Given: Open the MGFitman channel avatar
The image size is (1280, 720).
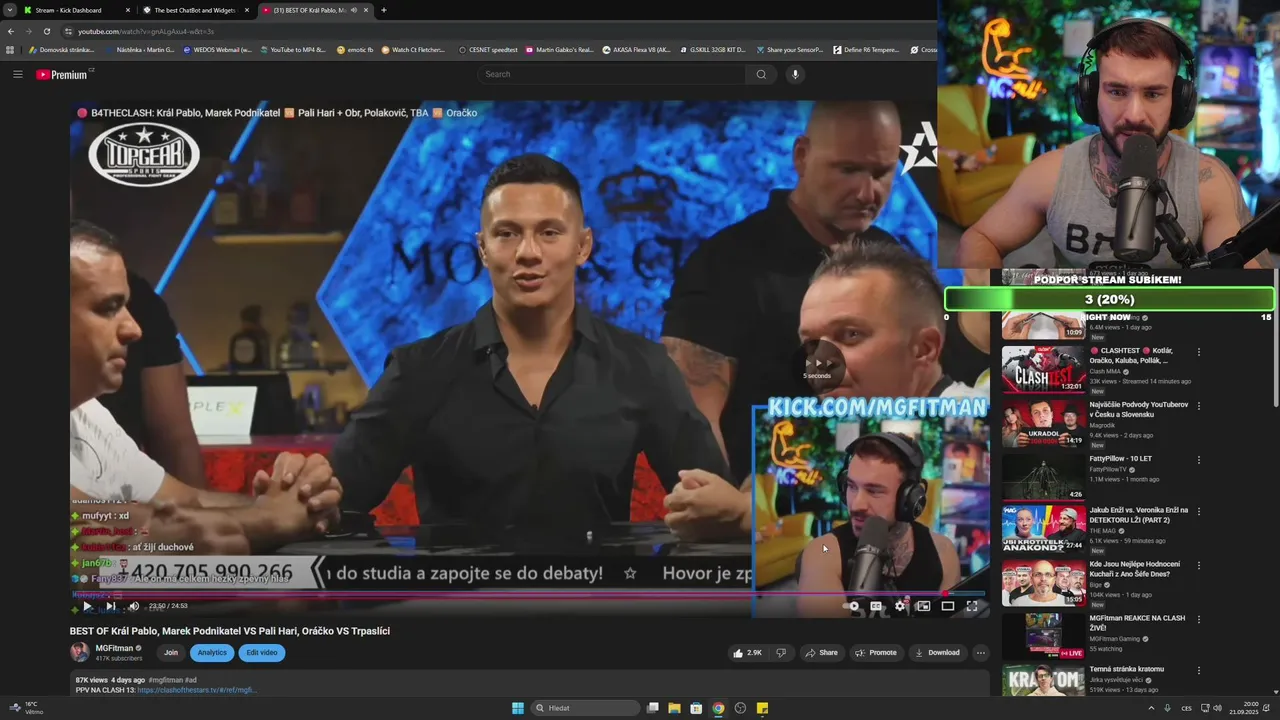Looking at the screenshot, I should coord(80,652).
